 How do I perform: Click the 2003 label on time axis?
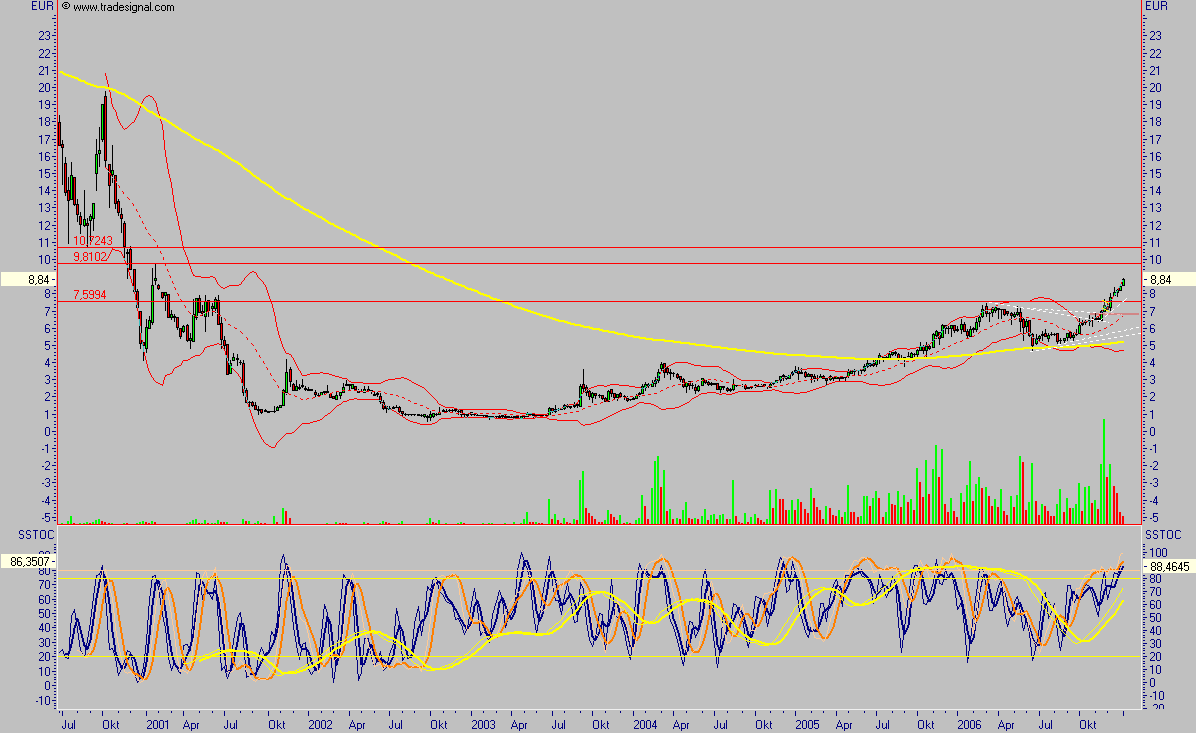point(483,722)
